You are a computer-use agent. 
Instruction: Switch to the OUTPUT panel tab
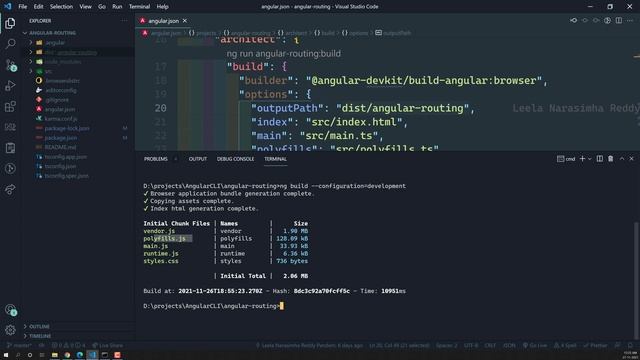[x=198, y=159]
